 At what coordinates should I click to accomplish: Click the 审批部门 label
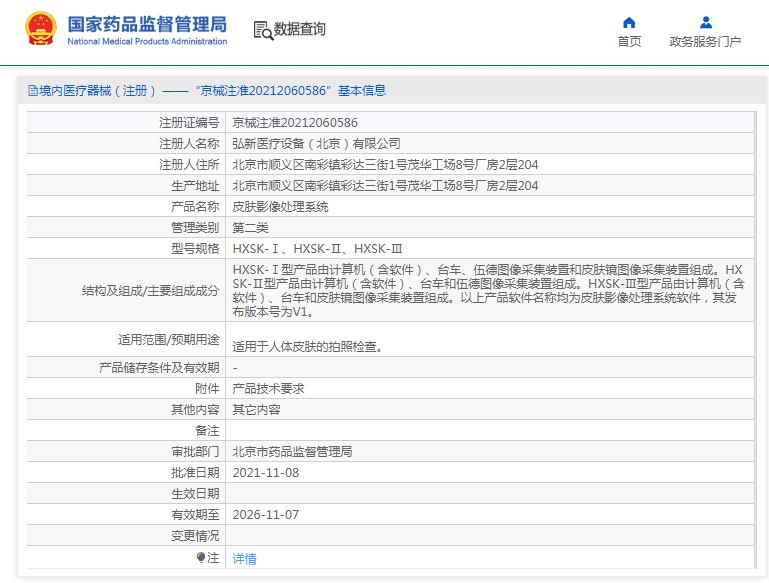[x=195, y=452]
